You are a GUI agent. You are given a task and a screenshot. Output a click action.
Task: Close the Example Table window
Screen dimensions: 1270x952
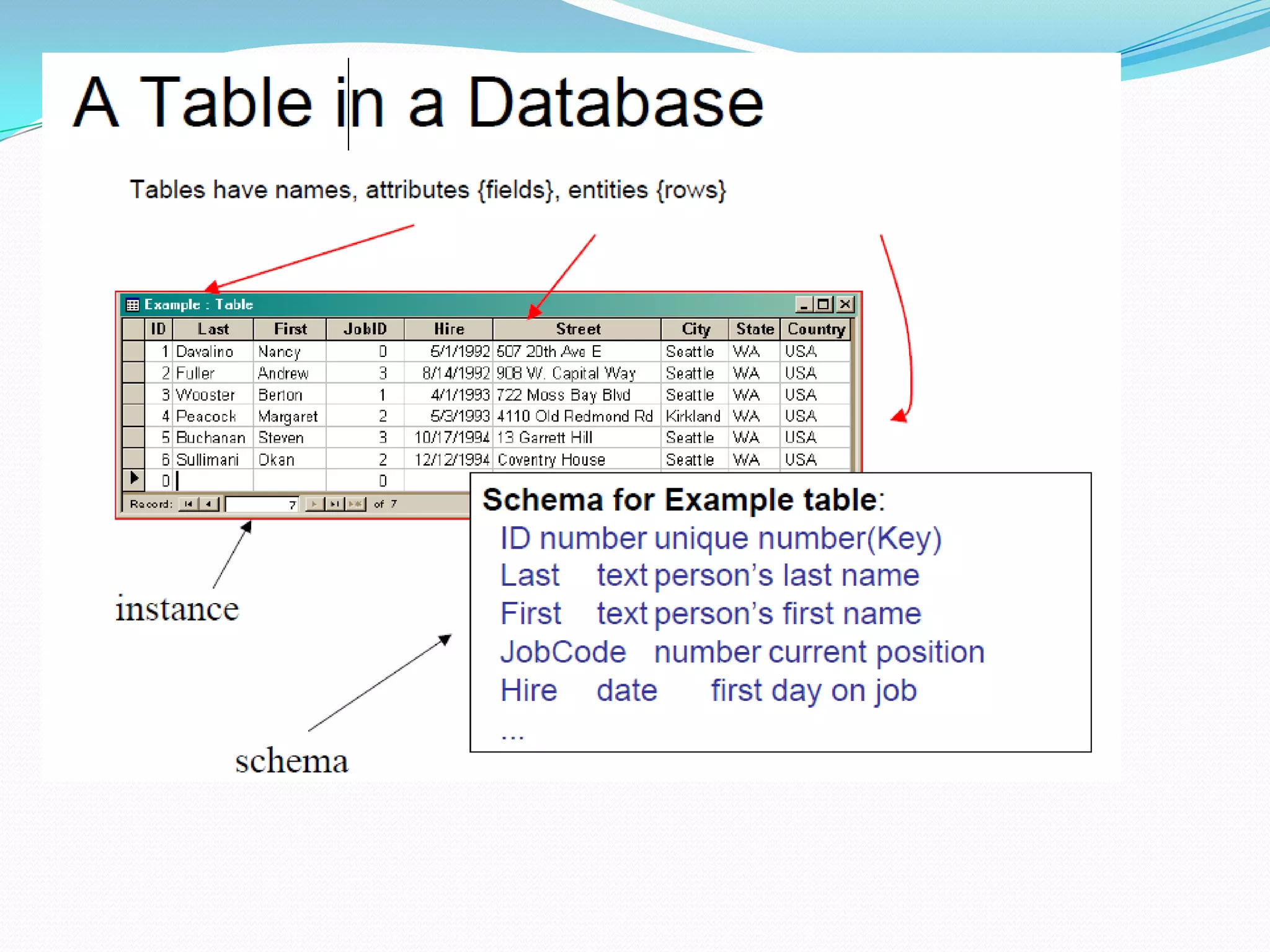pos(845,304)
